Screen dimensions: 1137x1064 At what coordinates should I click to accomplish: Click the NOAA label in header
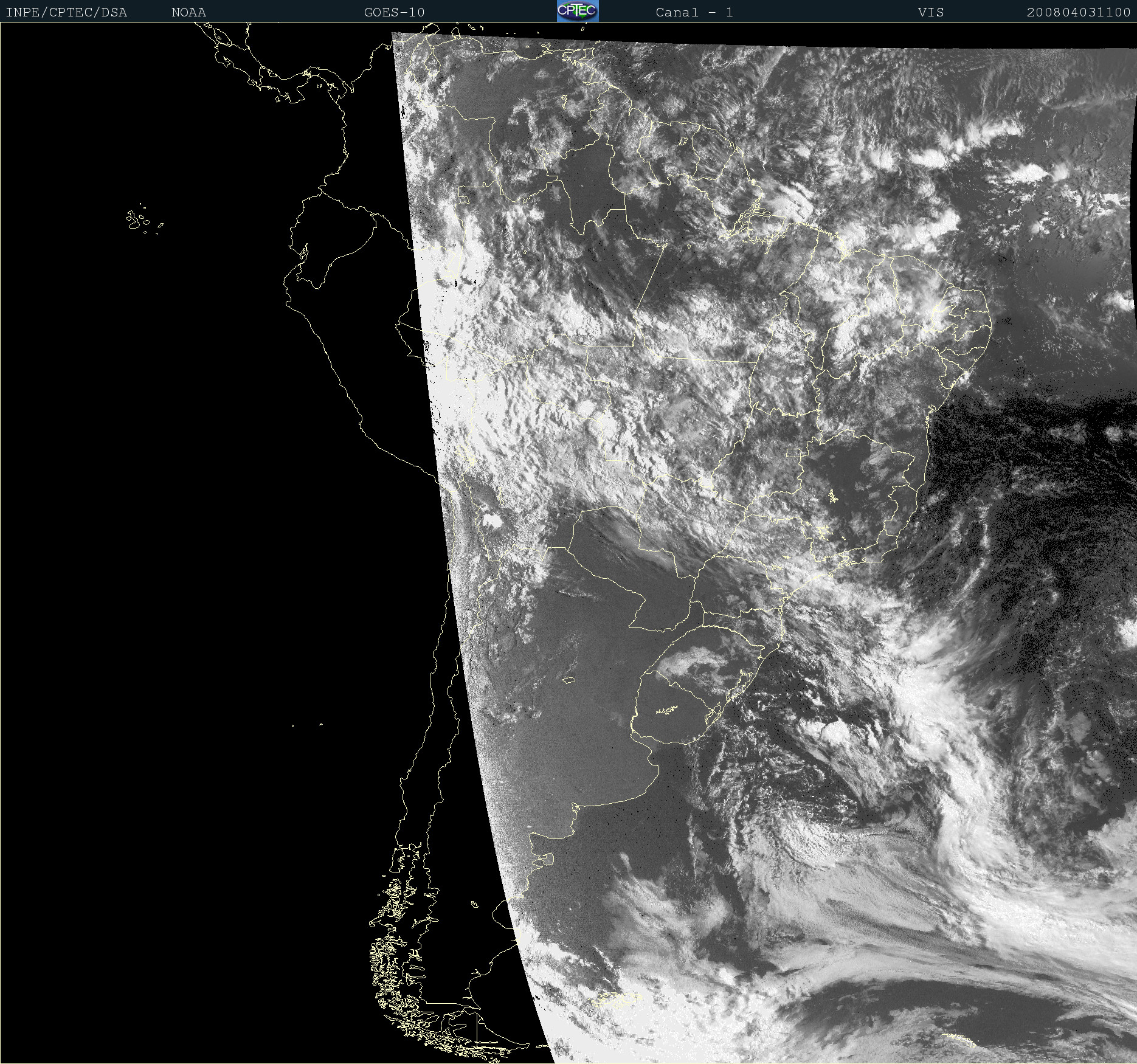(x=189, y=12)
